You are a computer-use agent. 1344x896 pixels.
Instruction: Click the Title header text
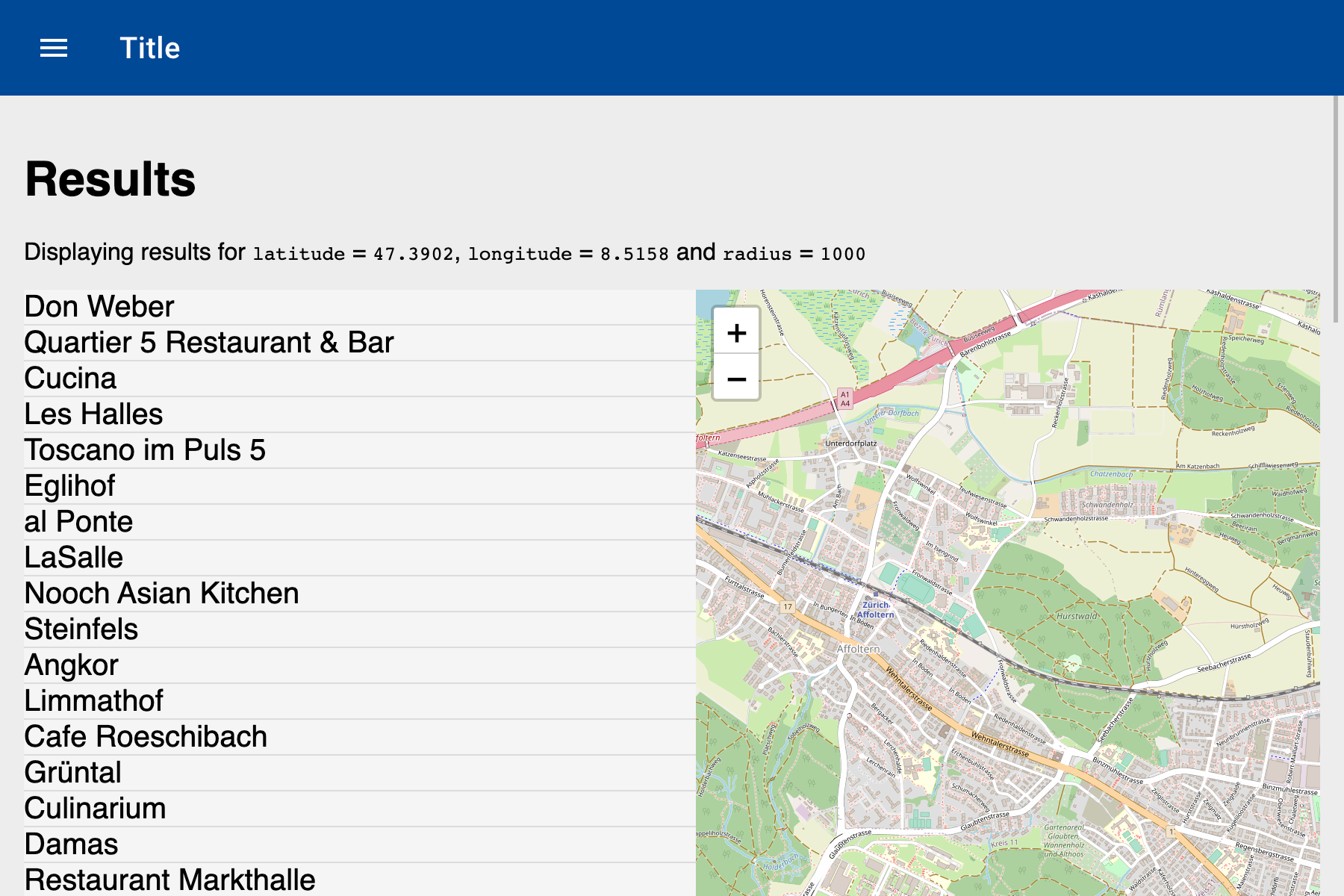[149, 49]
